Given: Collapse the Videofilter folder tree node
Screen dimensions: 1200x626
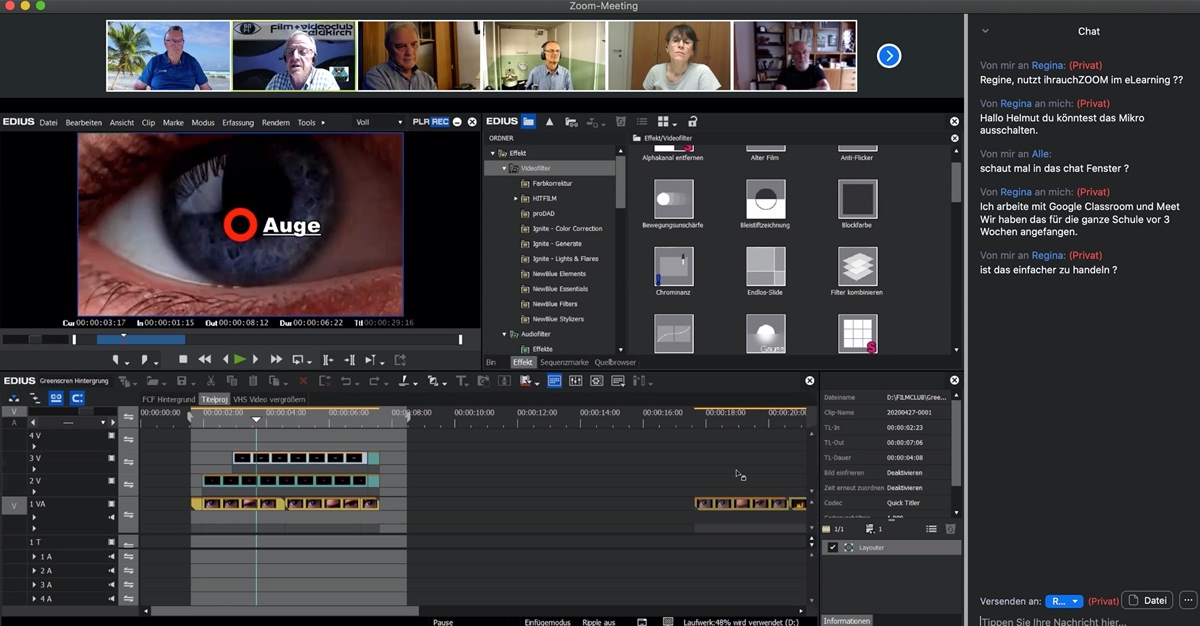Looking at the screenshot, I should point(505,169).
